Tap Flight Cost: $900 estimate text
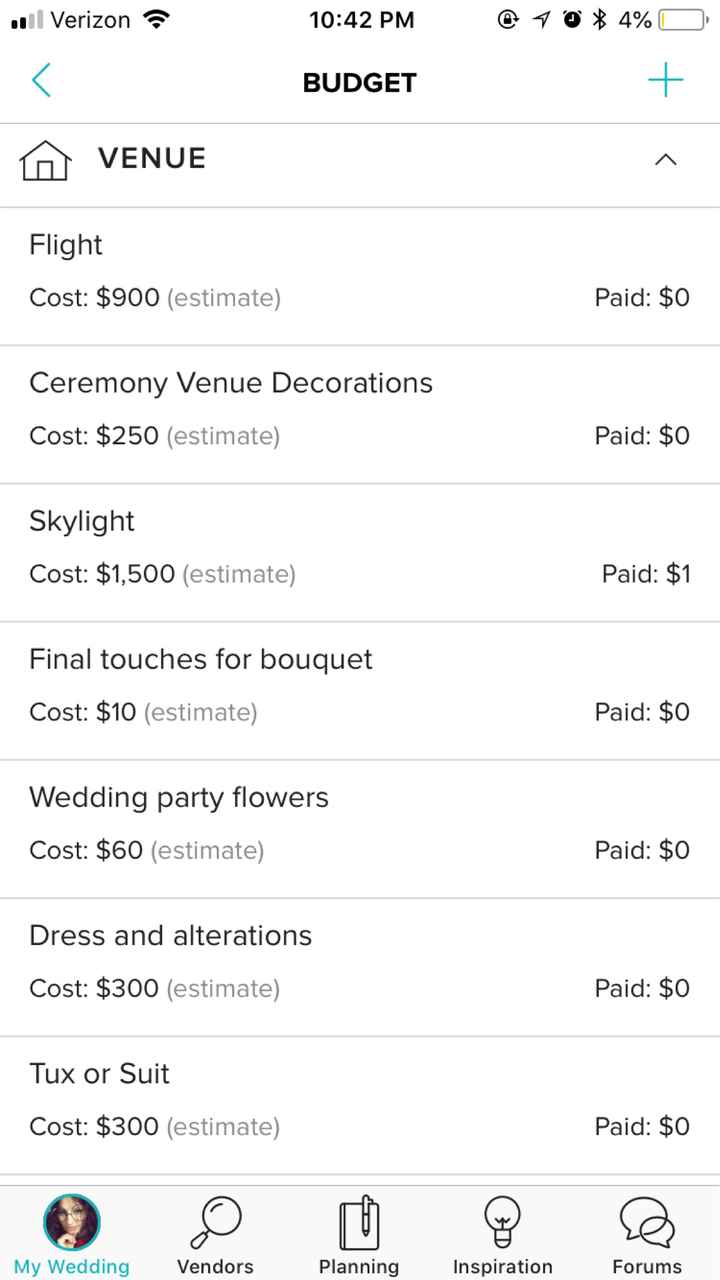This screenshot has width=720, height=1280. click(x=155, y=298)
